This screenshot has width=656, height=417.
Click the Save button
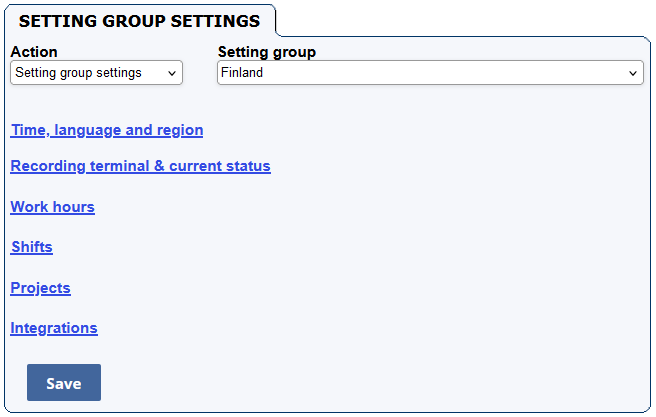tap(64, 383)
